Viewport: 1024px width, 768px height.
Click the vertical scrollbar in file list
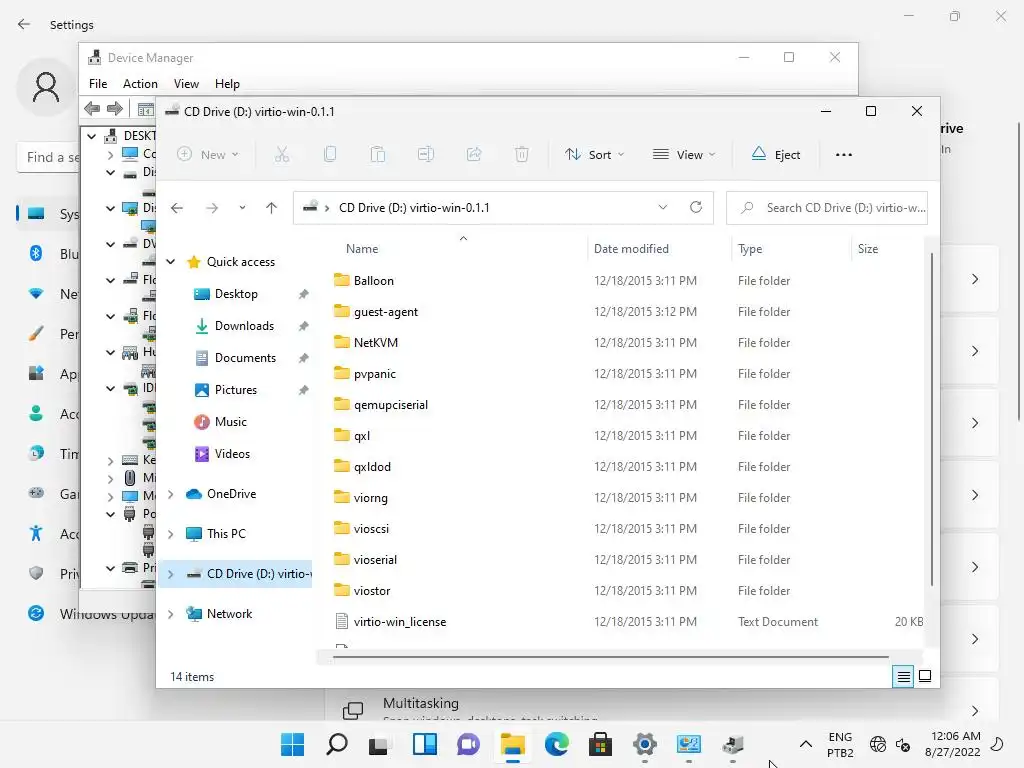pos(931,418)
